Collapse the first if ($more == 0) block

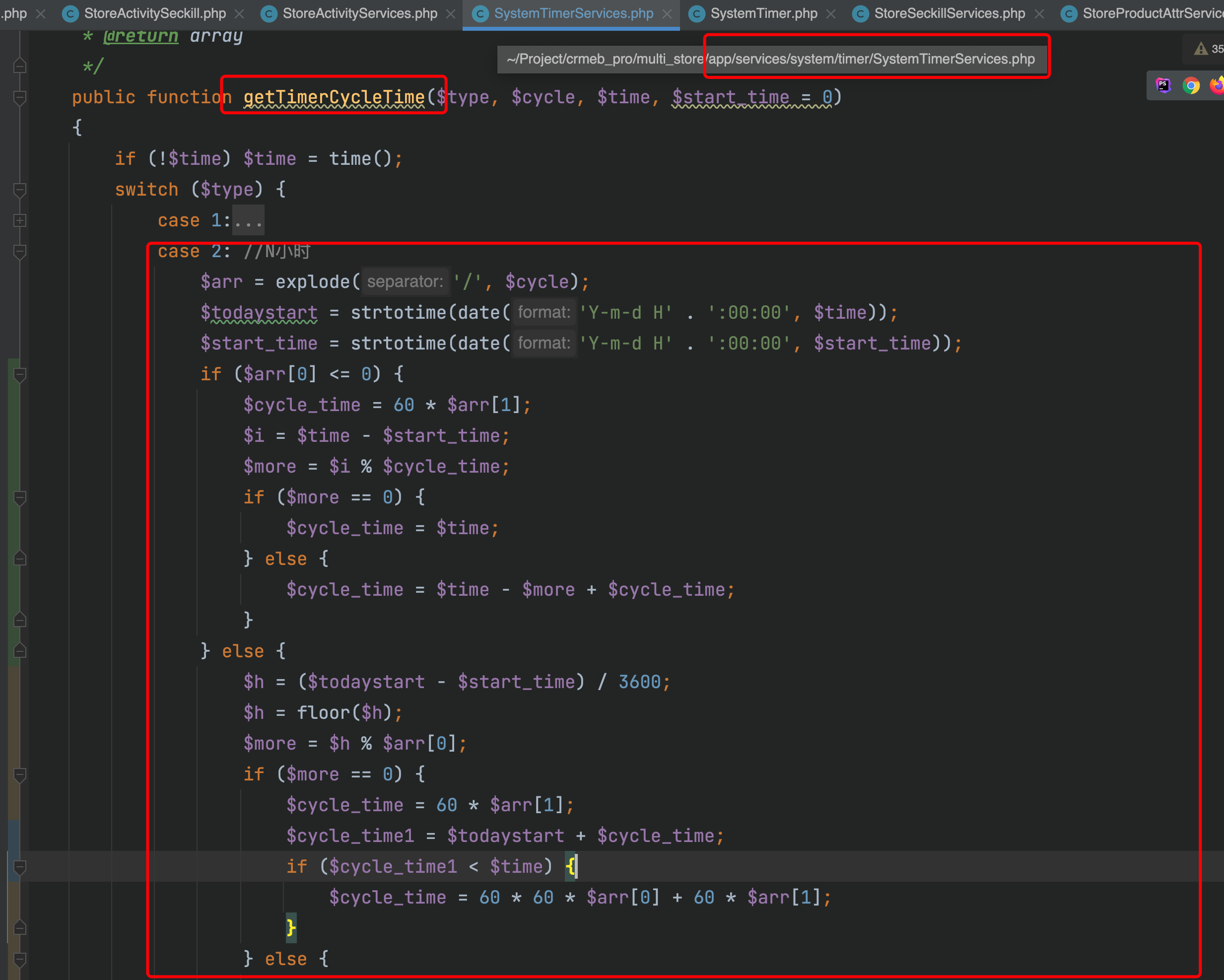click(19, 497)
